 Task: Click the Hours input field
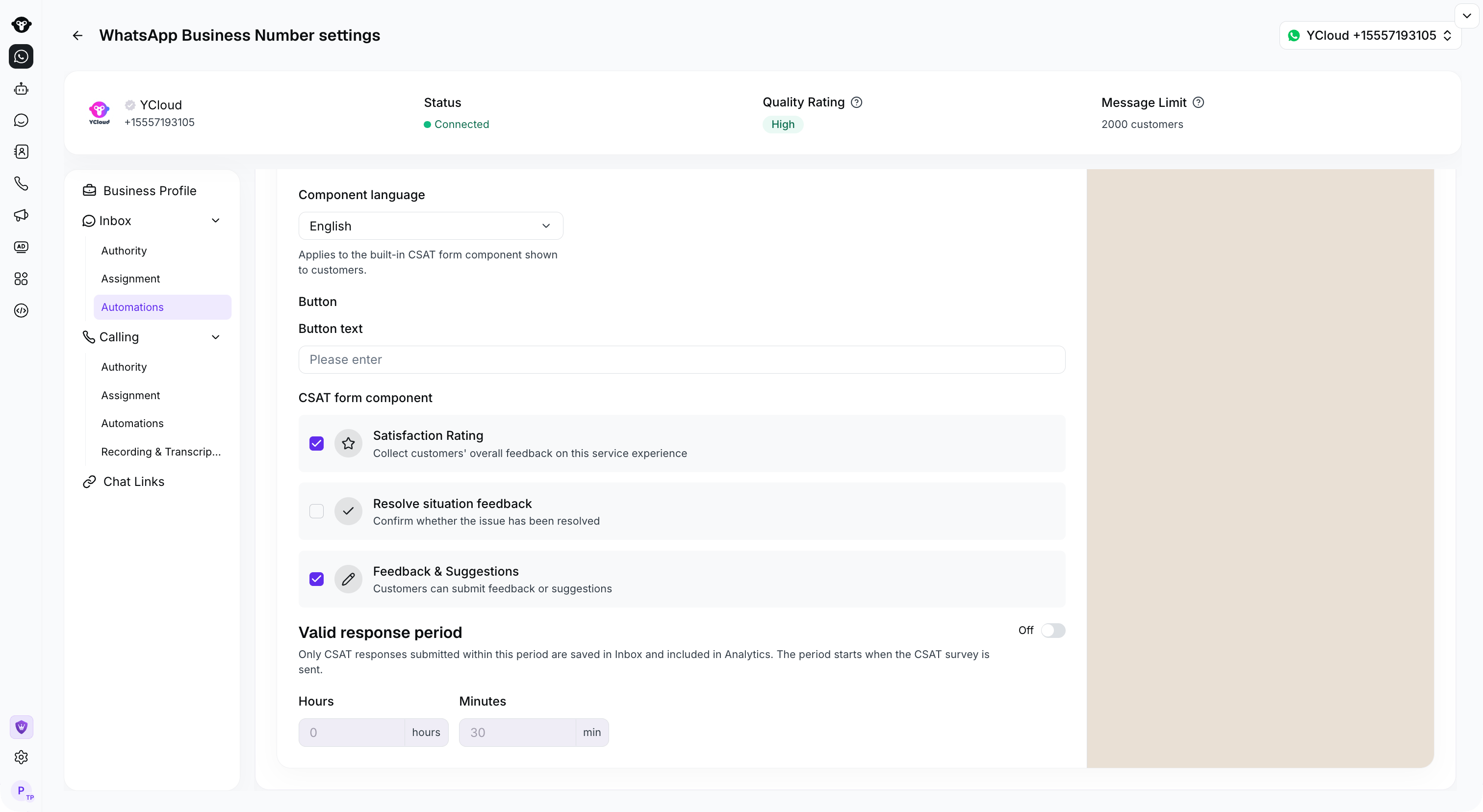tap(352, 733)
